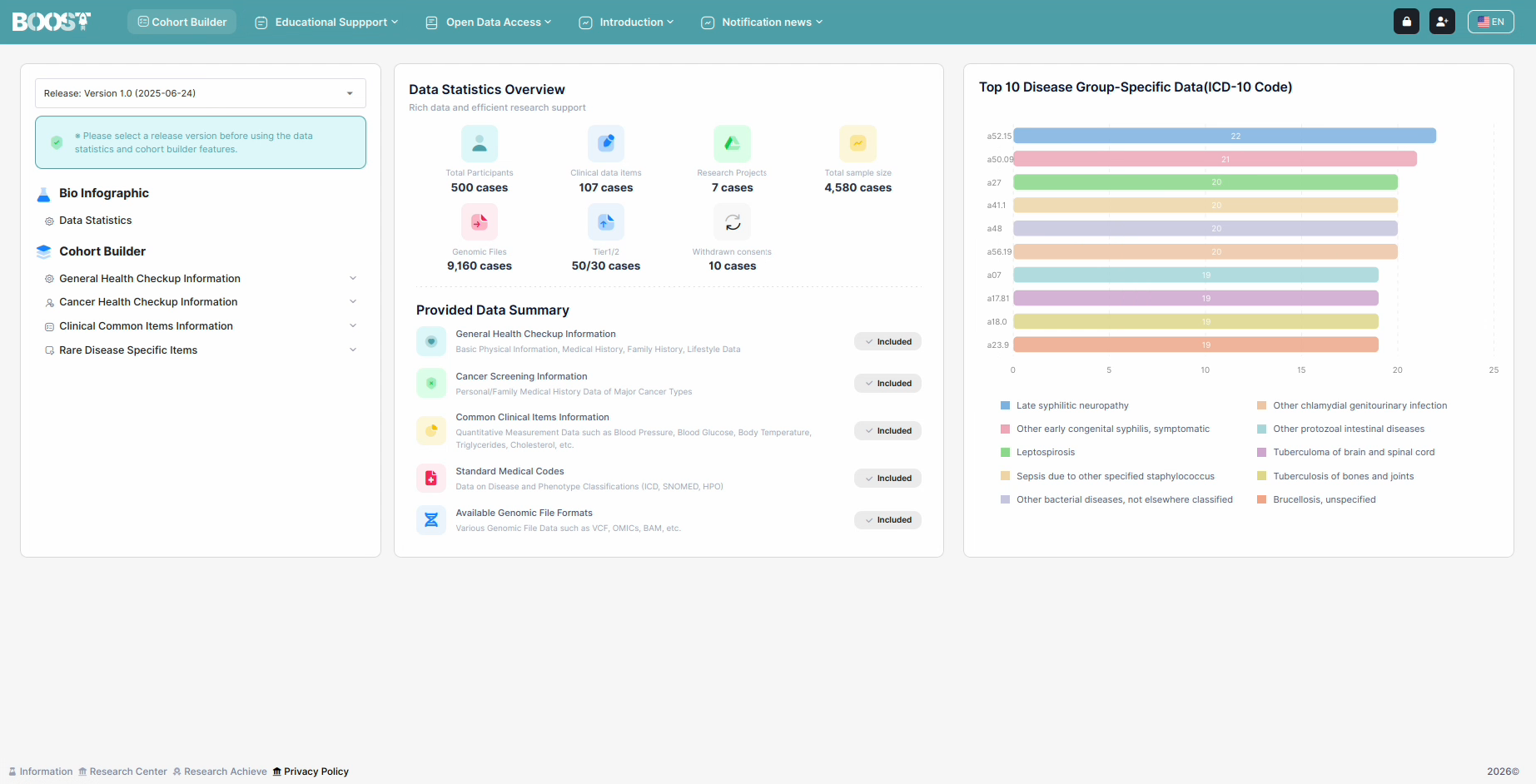Click the Available Genomic File Formats DNA icon
Viewport: 1536px width, 784px height.
coord(431,520)
